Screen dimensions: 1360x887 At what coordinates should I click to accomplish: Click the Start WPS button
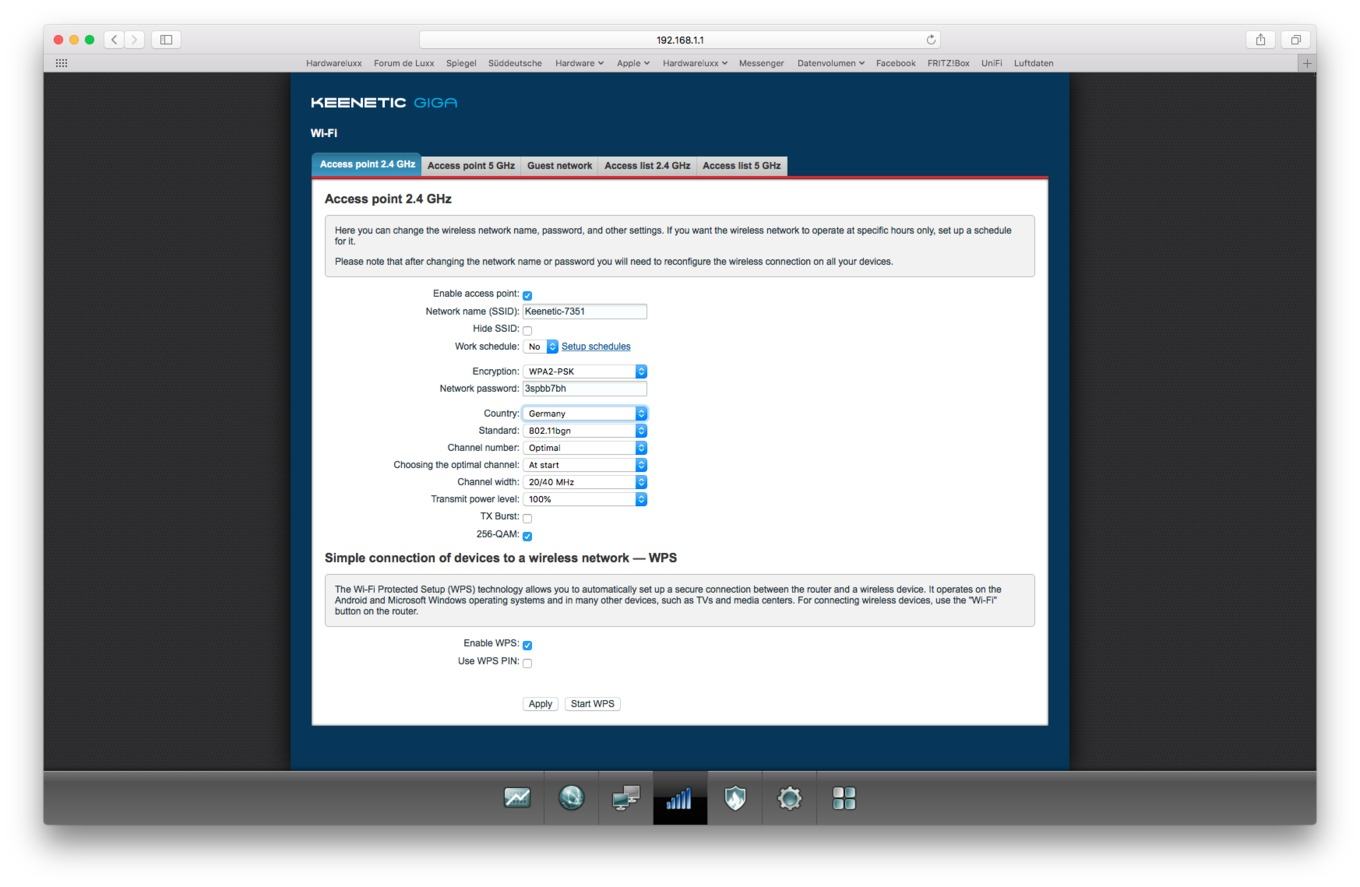point(592,704)
